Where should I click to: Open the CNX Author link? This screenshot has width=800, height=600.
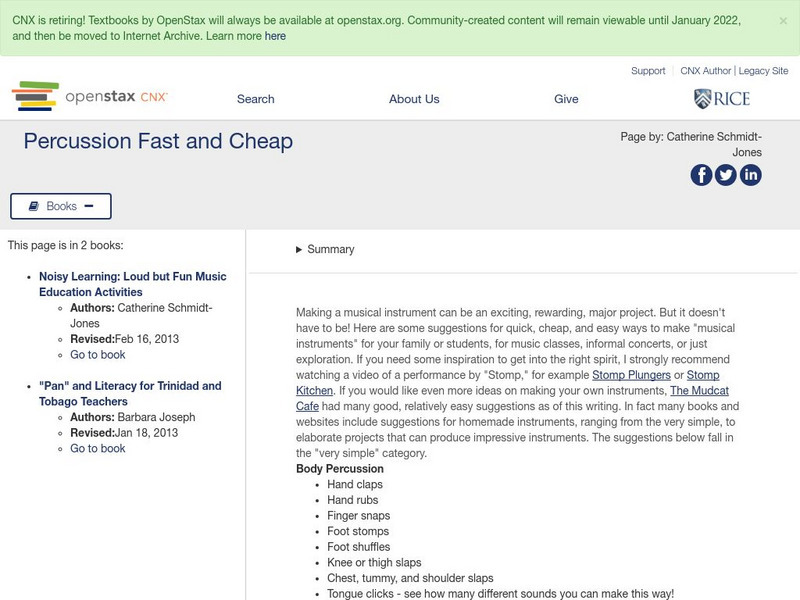tap(706, 71)
